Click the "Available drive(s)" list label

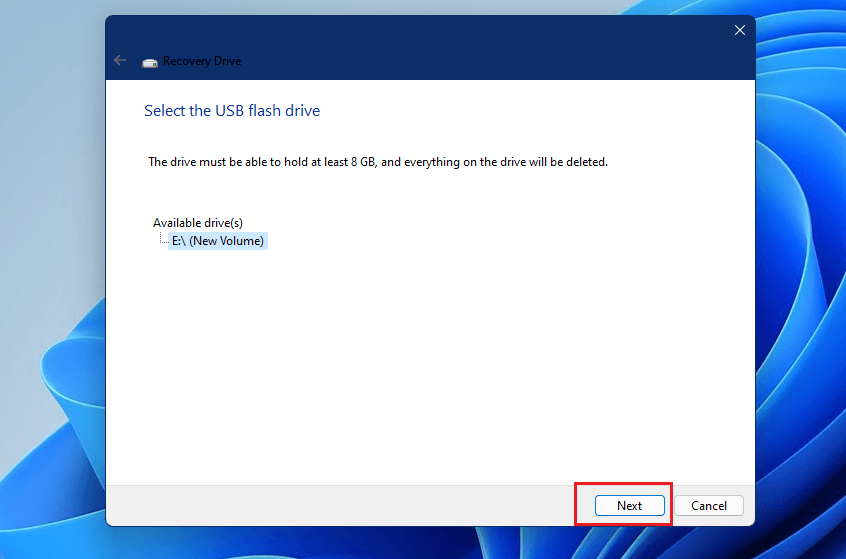point(198,222)
